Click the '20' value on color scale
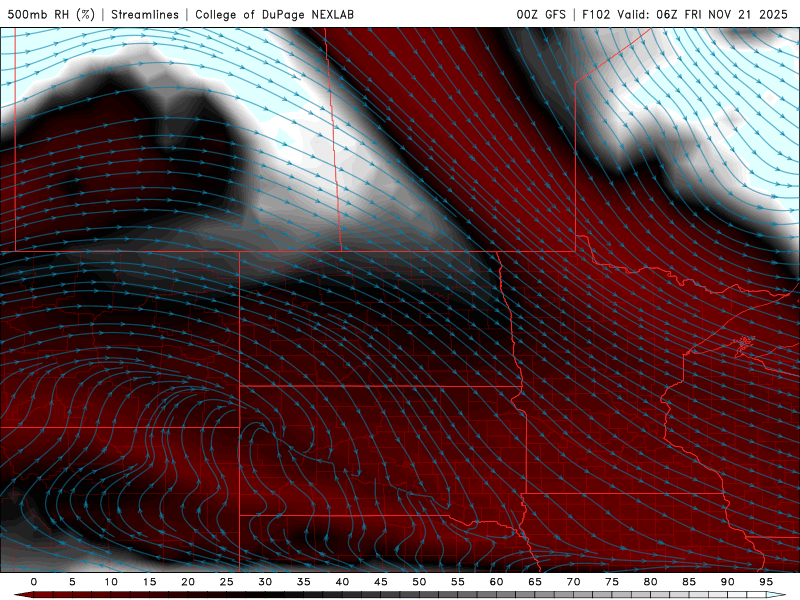Viewport: 800px width, 600px height. pyautogui.click(x=188, y=582)
